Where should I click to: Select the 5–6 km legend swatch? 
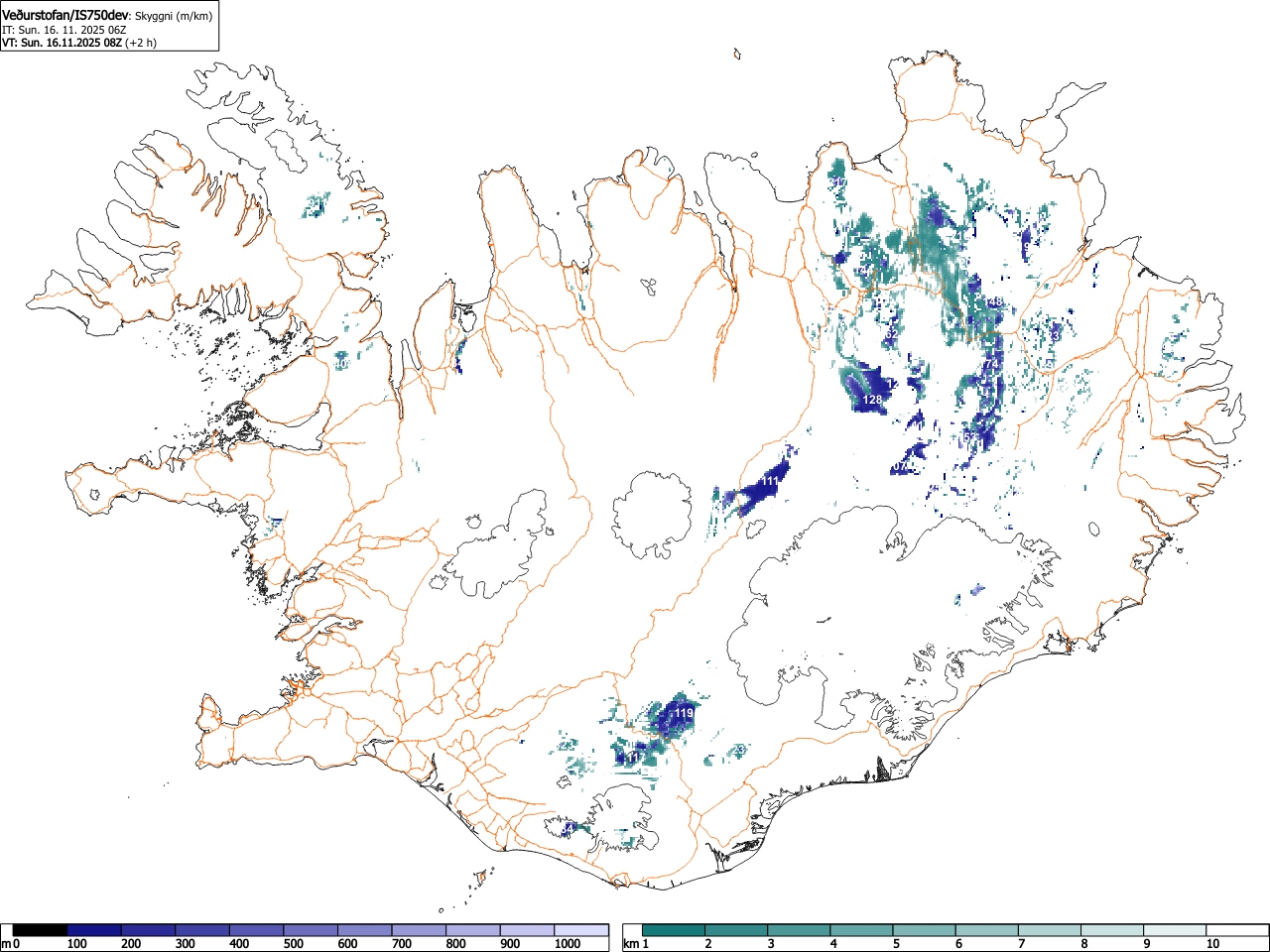[x=925, y=930]
